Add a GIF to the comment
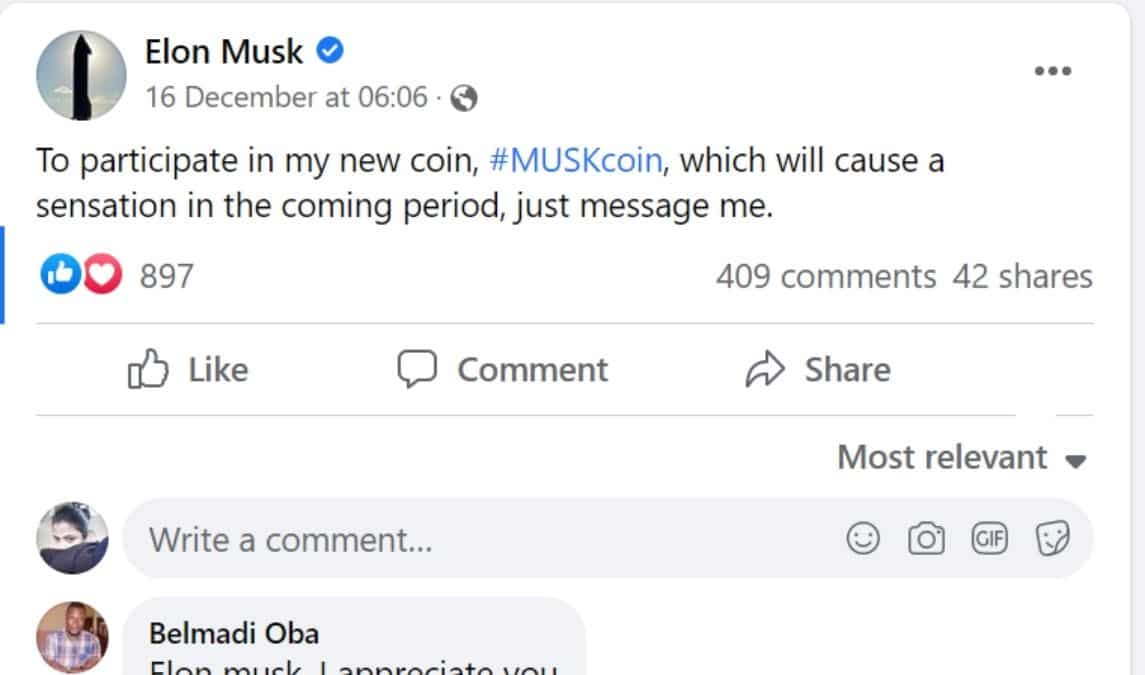Image resolution: width=1145 pixels, height=675 pixels. click(x=989, y=538)
